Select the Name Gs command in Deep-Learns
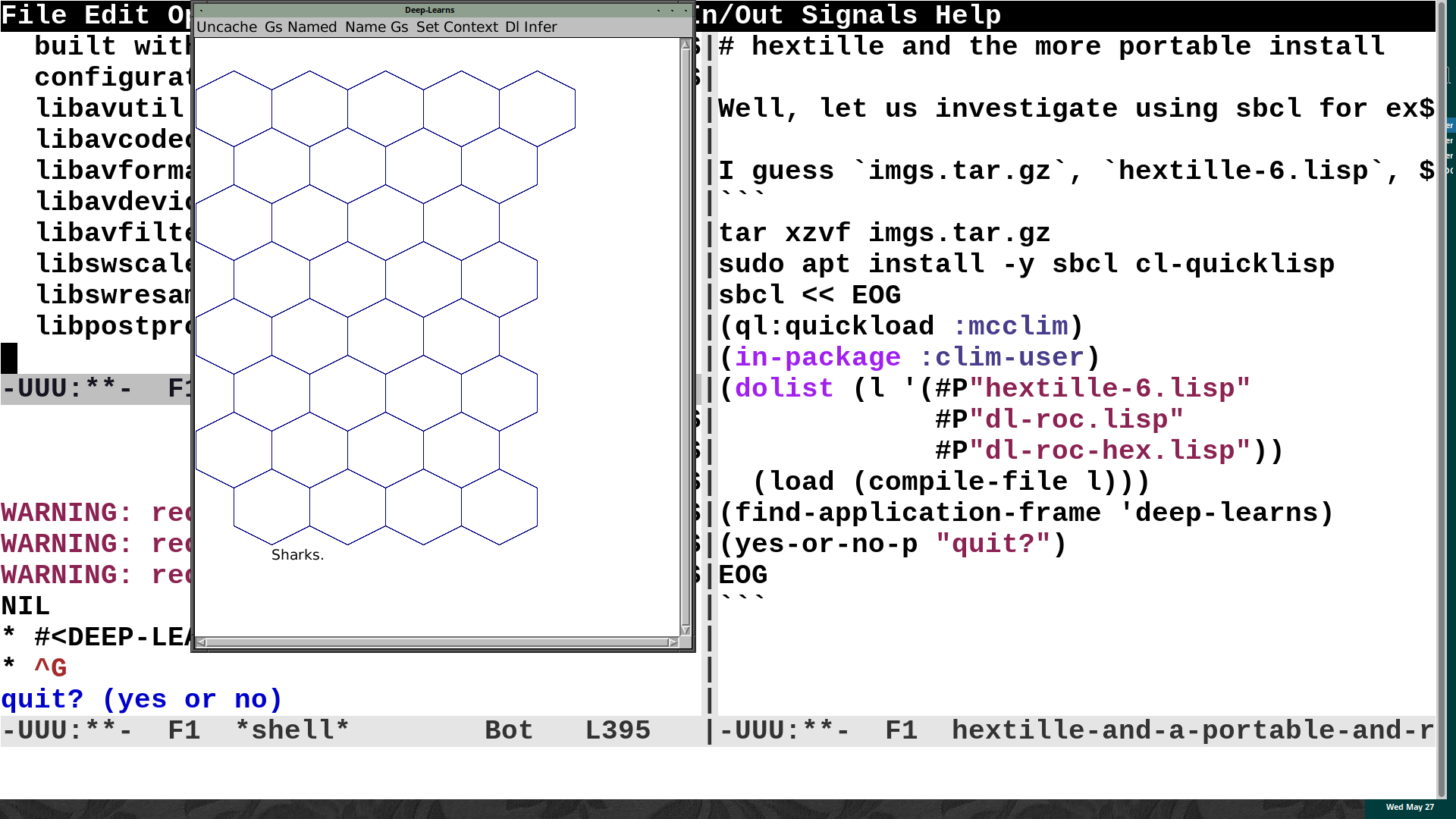Screen dimensions: 1456x819 click(376, 27)
